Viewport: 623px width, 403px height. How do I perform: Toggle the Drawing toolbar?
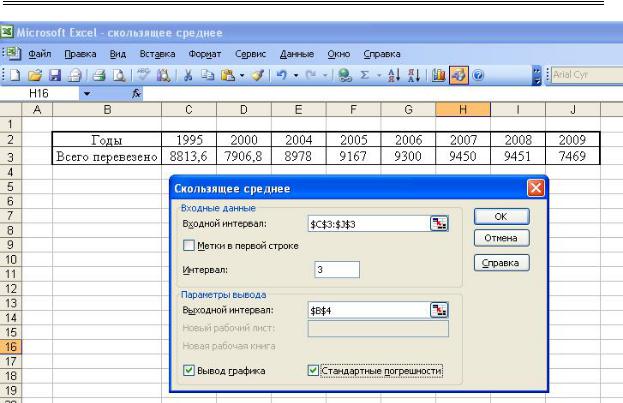click(459, 75)
